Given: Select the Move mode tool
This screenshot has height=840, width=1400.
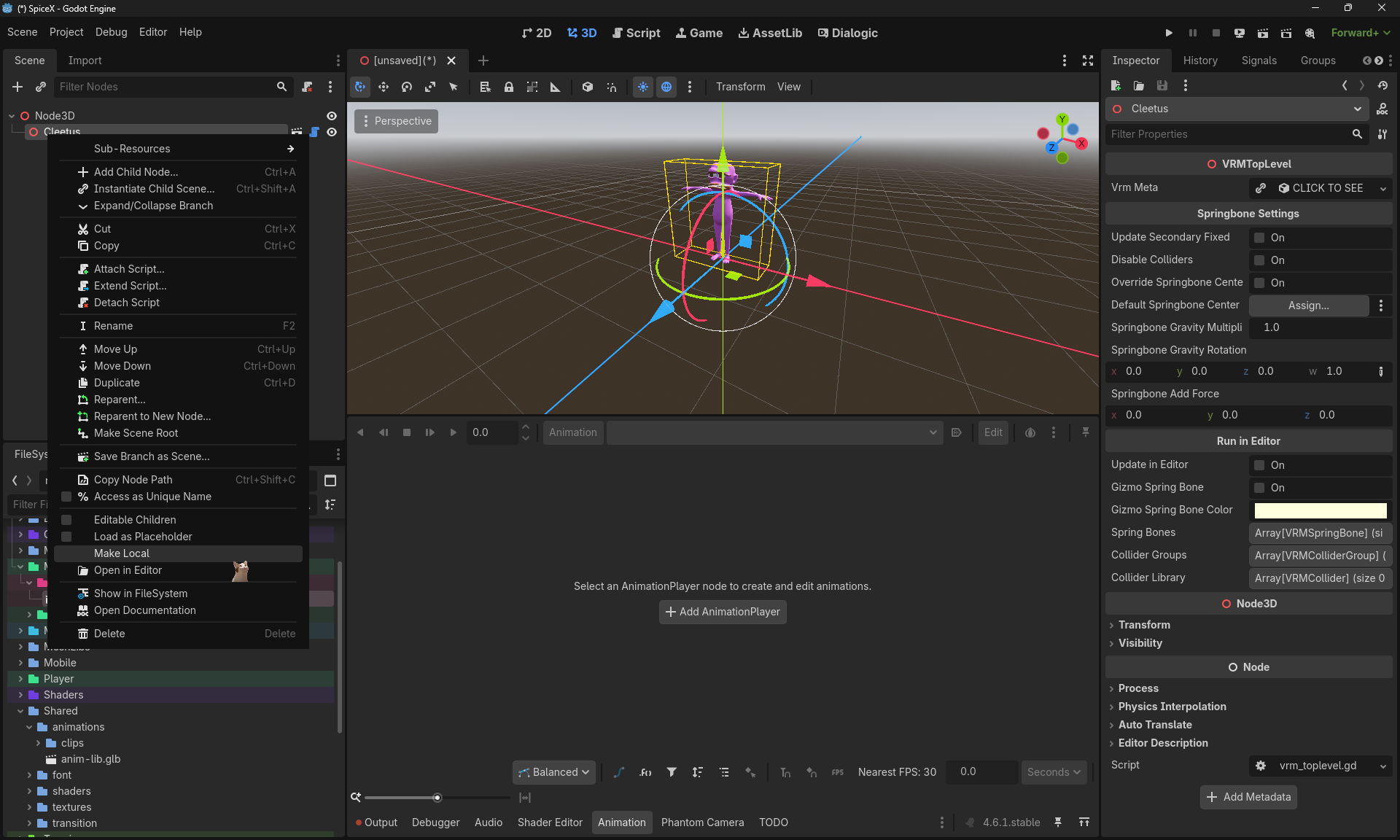Looking at the screenshot, I should (x=384, y=87).
